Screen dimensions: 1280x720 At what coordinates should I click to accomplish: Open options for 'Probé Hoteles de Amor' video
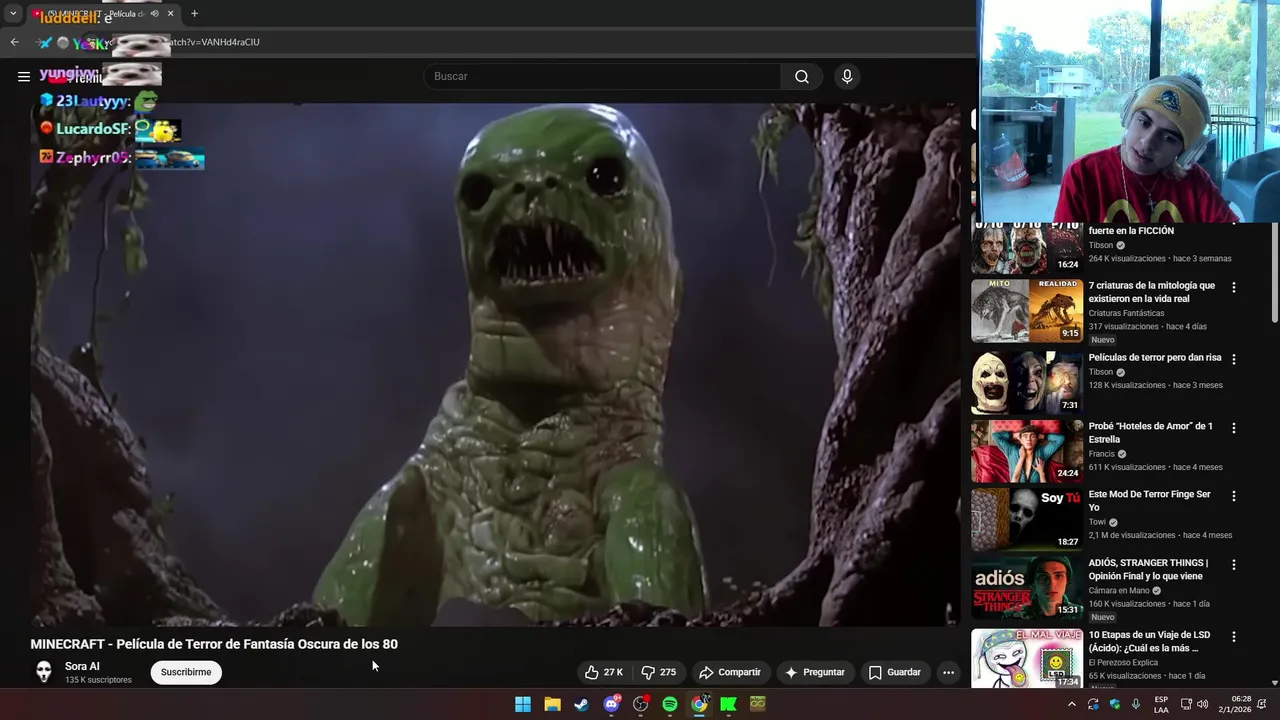(x=1233, y=428)
